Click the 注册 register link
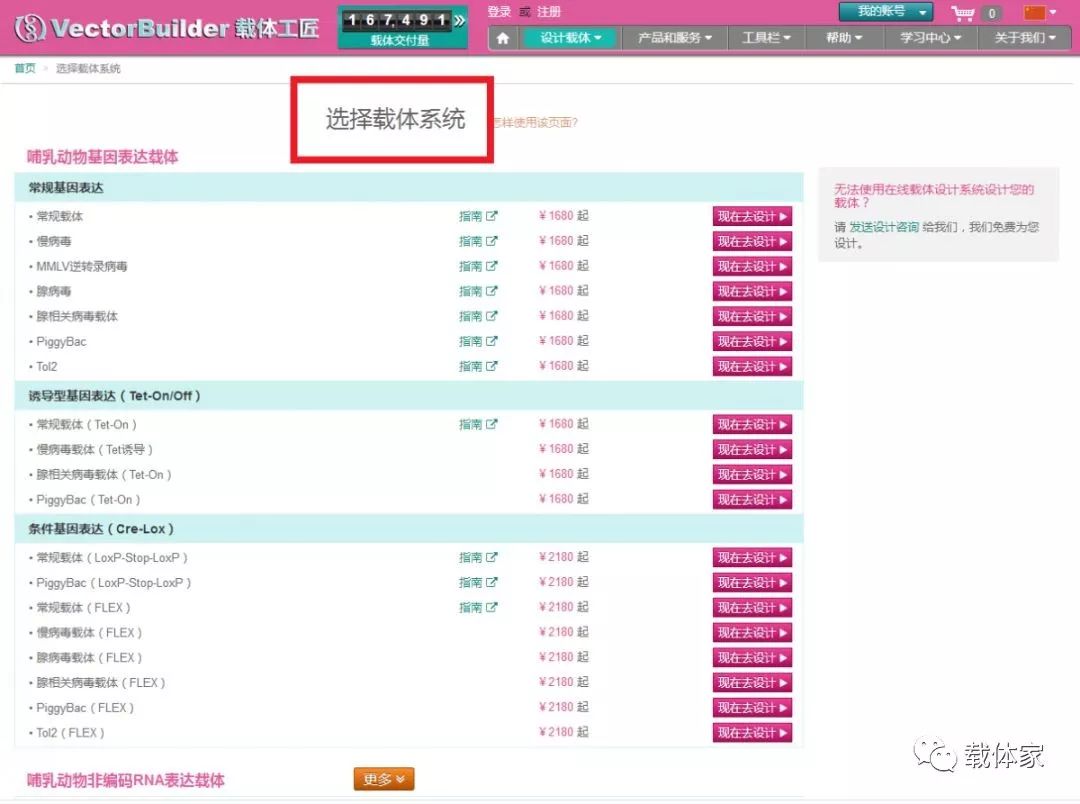 click(x=549, y=12)
